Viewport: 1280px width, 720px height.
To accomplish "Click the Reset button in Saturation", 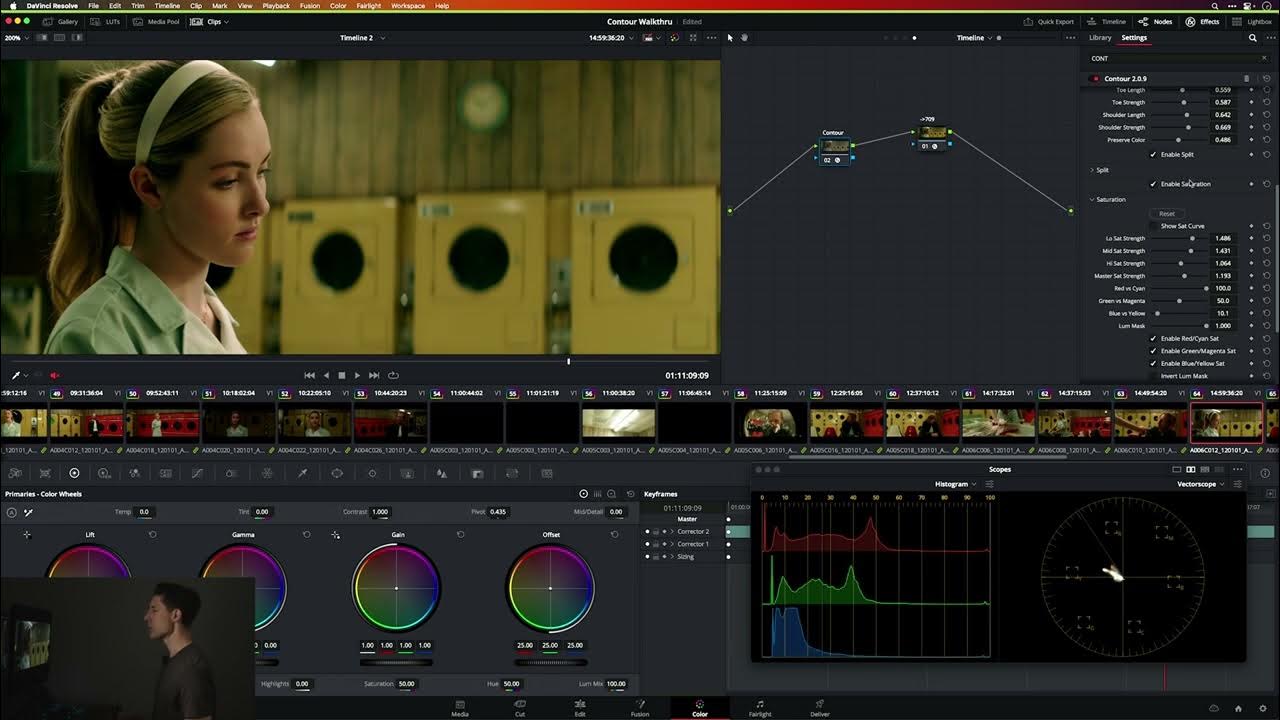I will coord(1167,213).
